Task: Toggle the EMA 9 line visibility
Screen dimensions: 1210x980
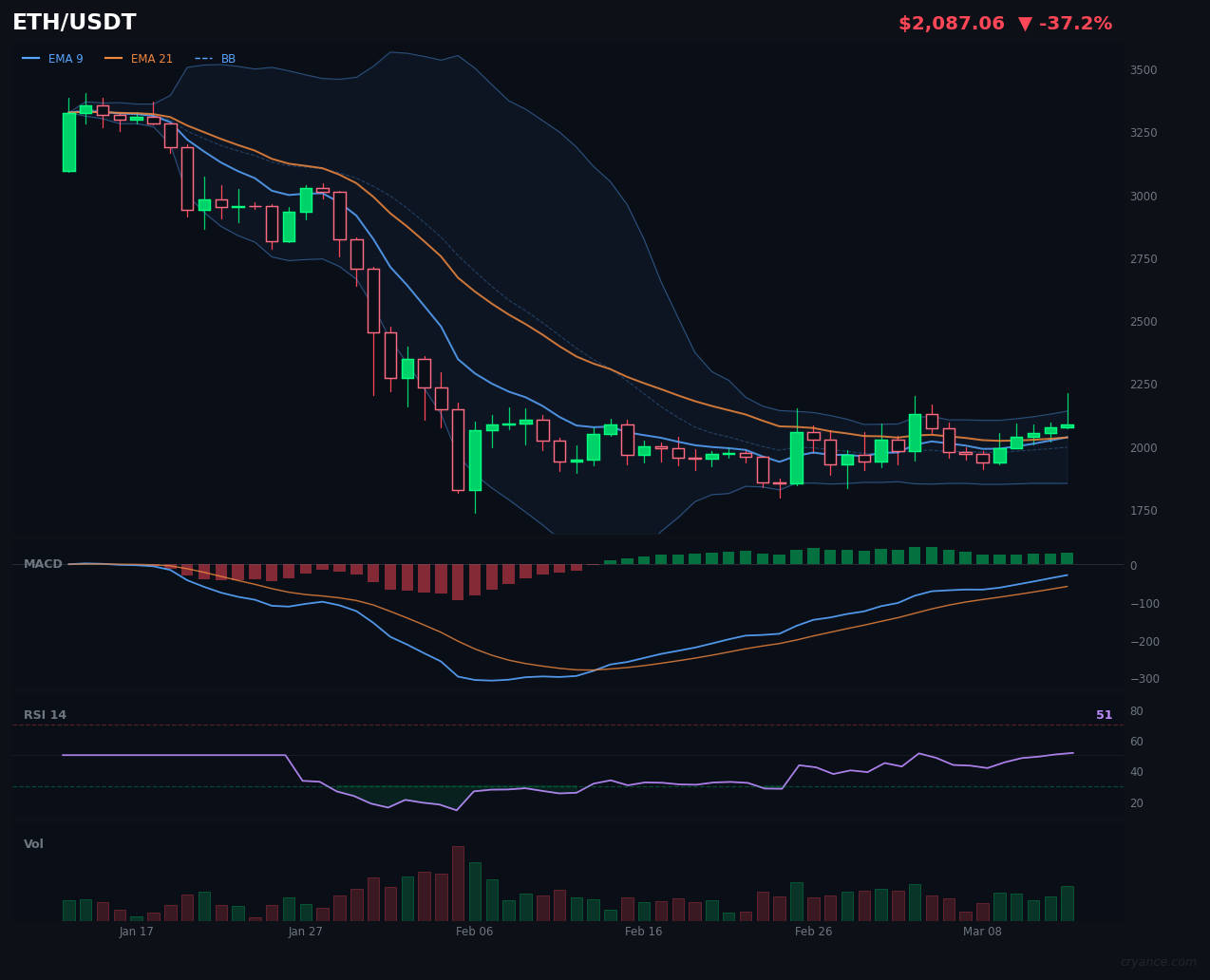Action: [x=66, y=58]
